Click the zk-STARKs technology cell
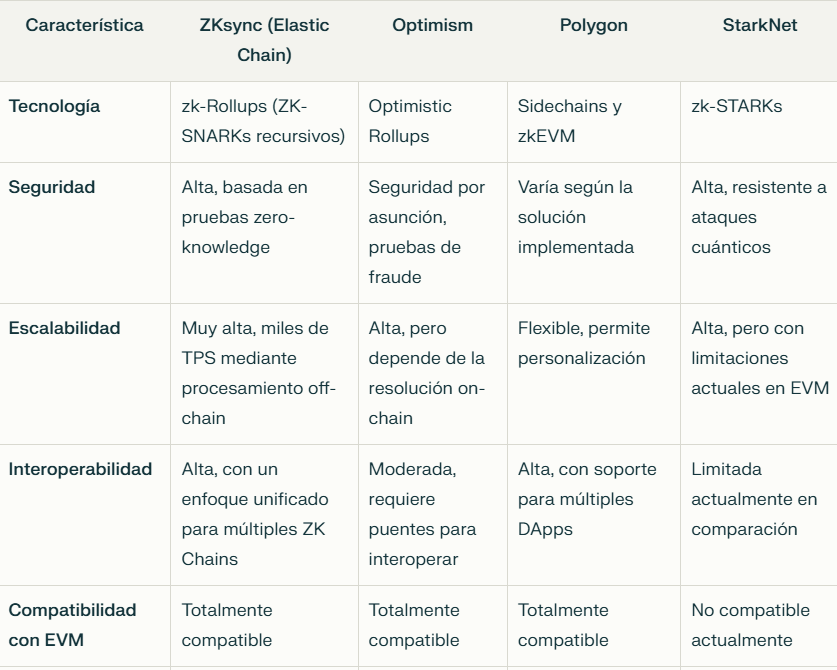Viewport: 837px width, 670px height. tap(736, 107)
